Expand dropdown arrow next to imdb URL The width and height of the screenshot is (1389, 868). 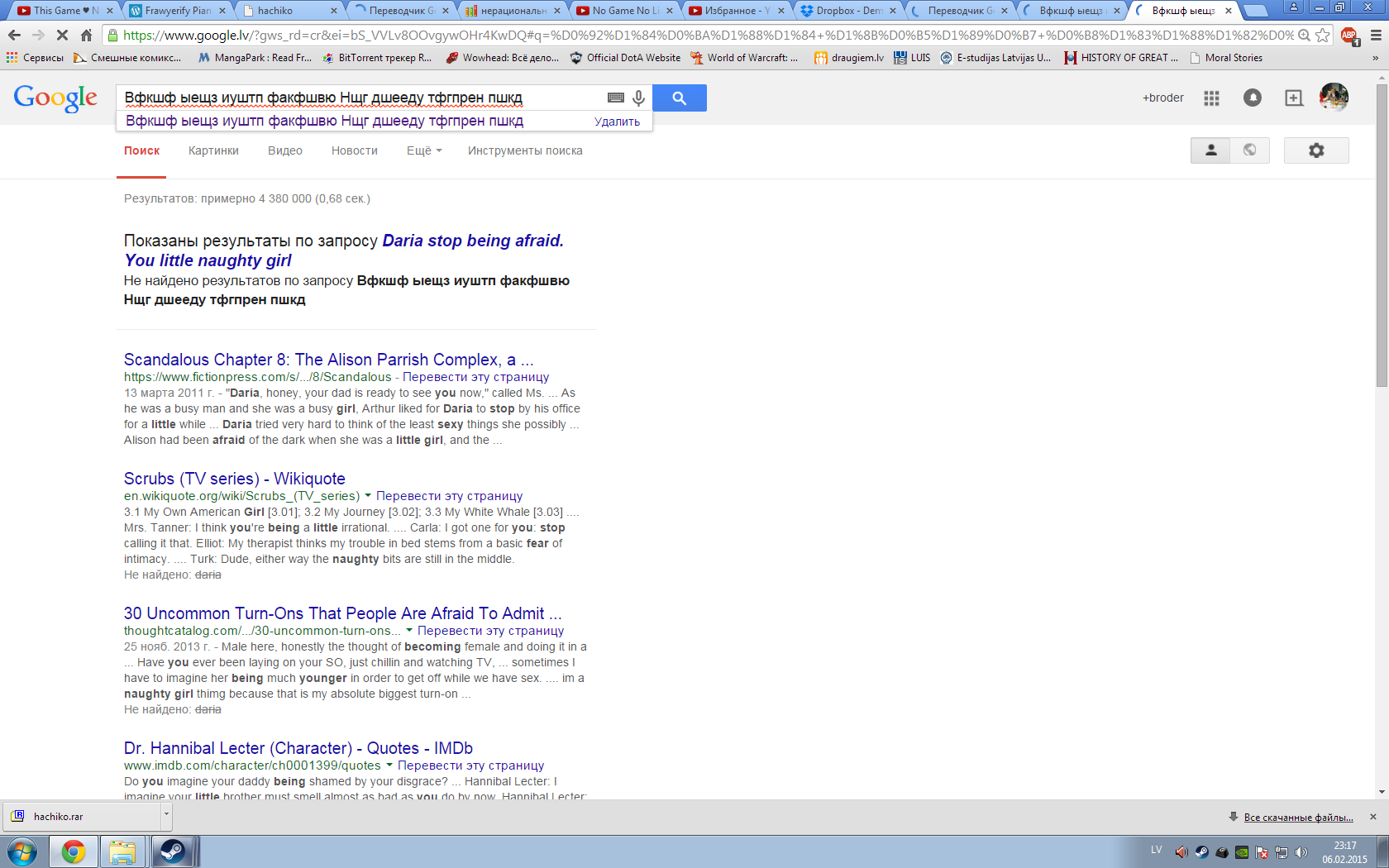(389, 765)
